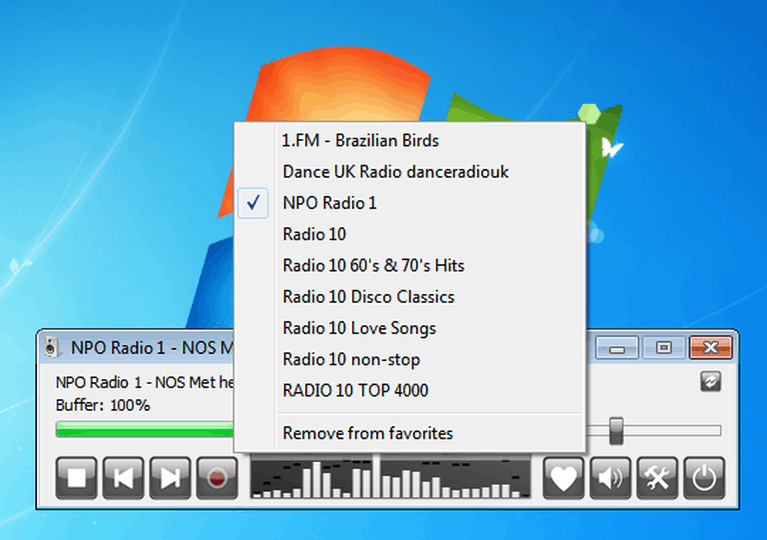Start recording with the red record button
Image resolution: width=767 pixels, height=540 pixels.
(x=217, y=478)
